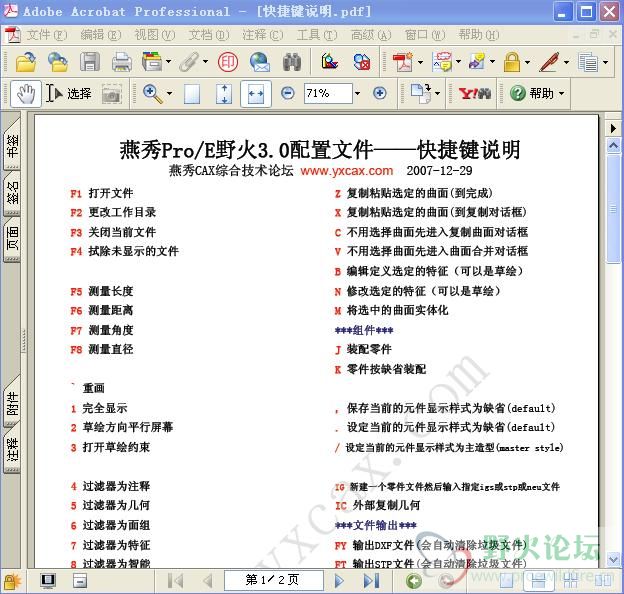Click the Acrobat document icon in menu bar
624x594 pixels.
(x=13, y=35)
